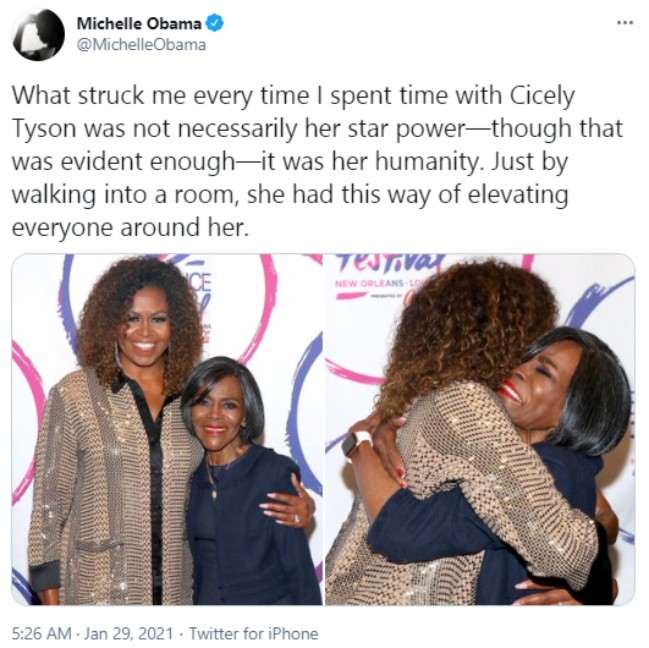Click the sparkly jacket in left photo
649x648 pixels.
coord(112,488)
